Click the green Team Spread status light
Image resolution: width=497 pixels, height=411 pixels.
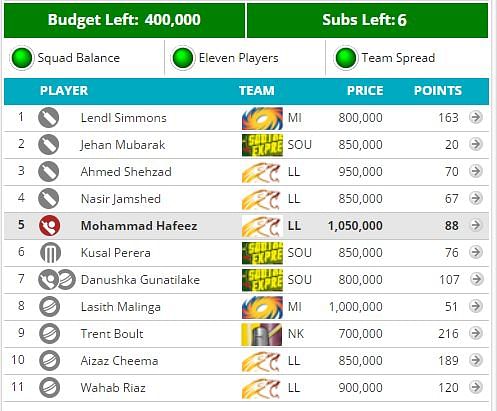click(x=346, y=58)
